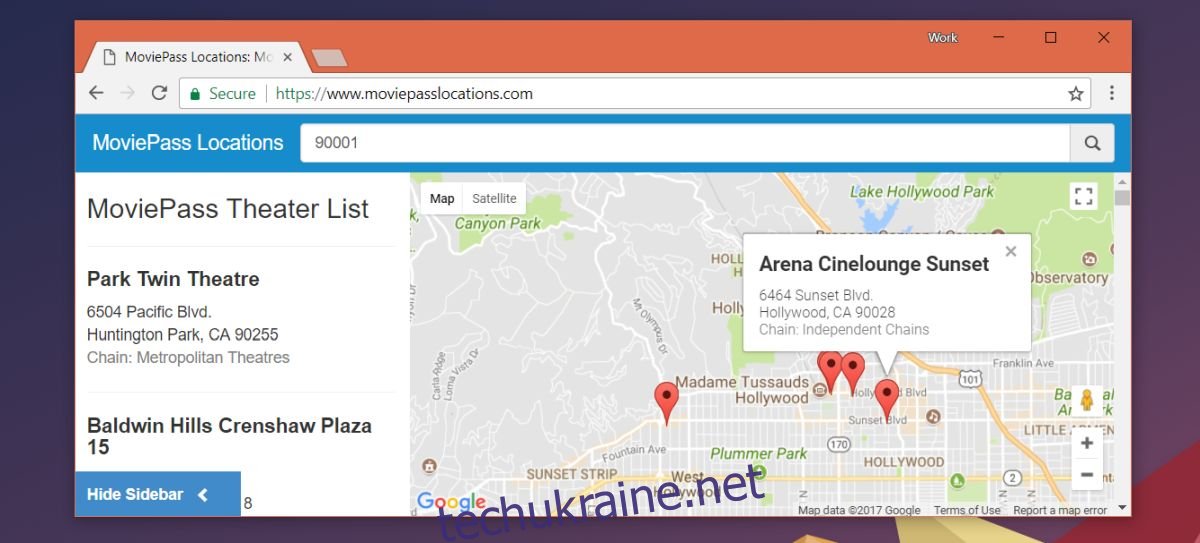Open a new browser tab

(329, 58)
